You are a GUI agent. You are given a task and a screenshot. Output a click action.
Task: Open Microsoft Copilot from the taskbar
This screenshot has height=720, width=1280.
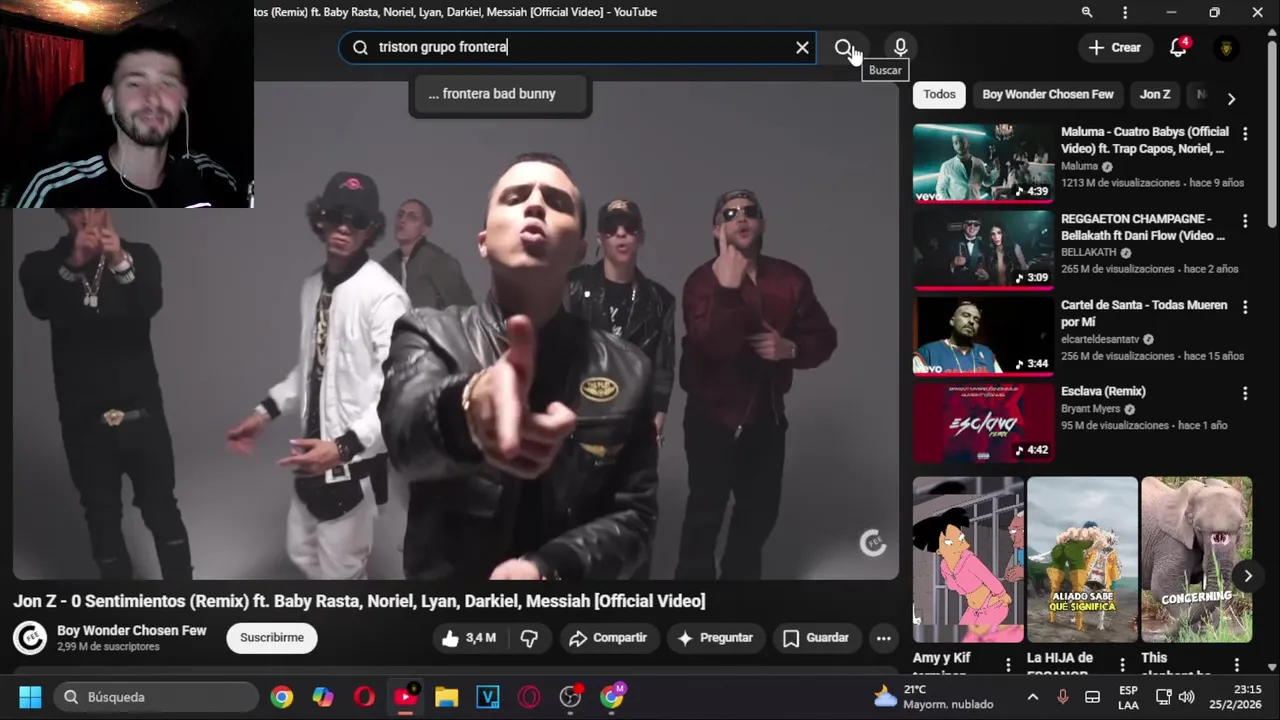click(x=323, y=697)
